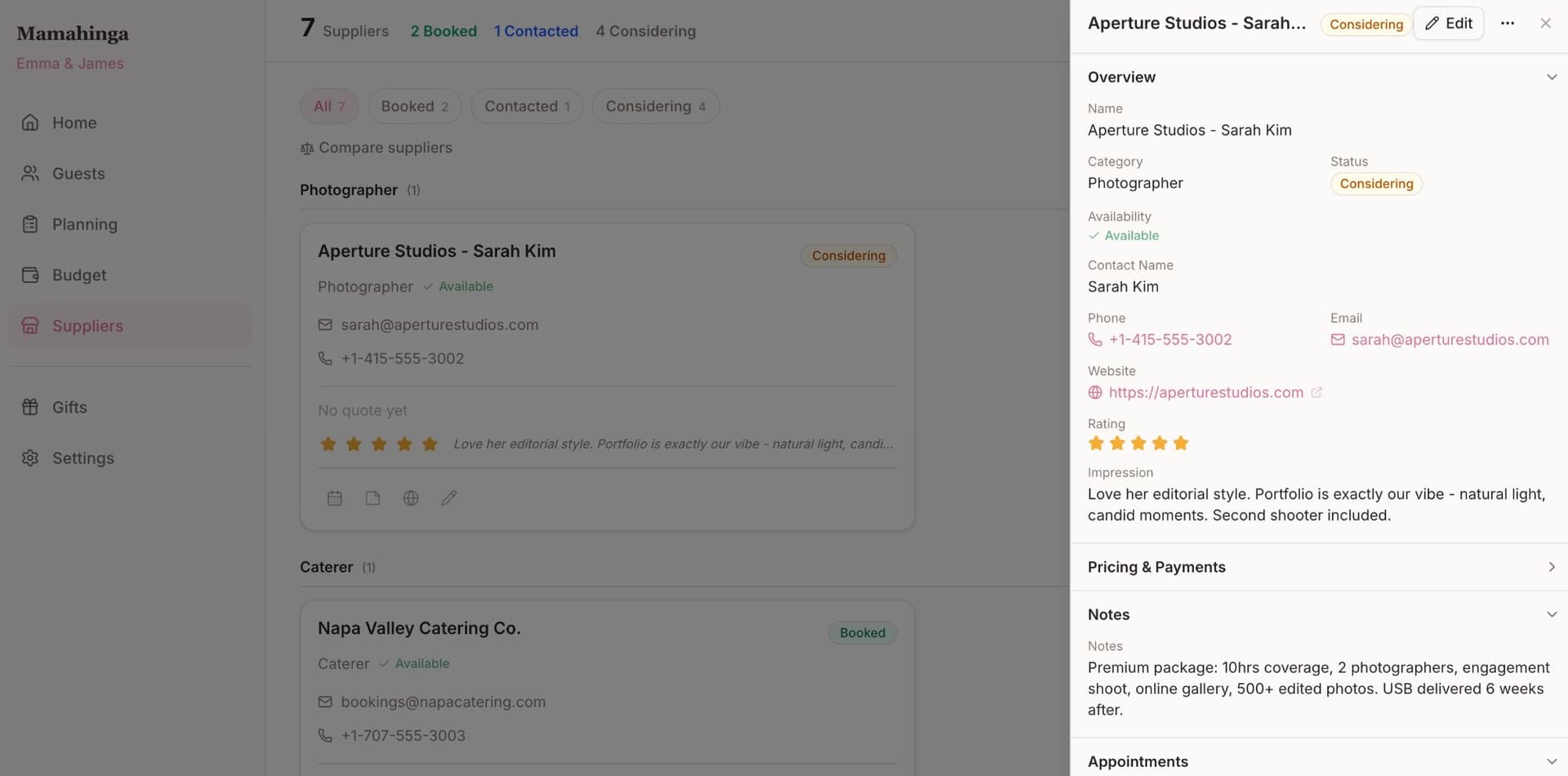Click the pencil edit icon on Aperture card
The width and height of the screenshot is (1568, 776).
(x=448, y=498)
